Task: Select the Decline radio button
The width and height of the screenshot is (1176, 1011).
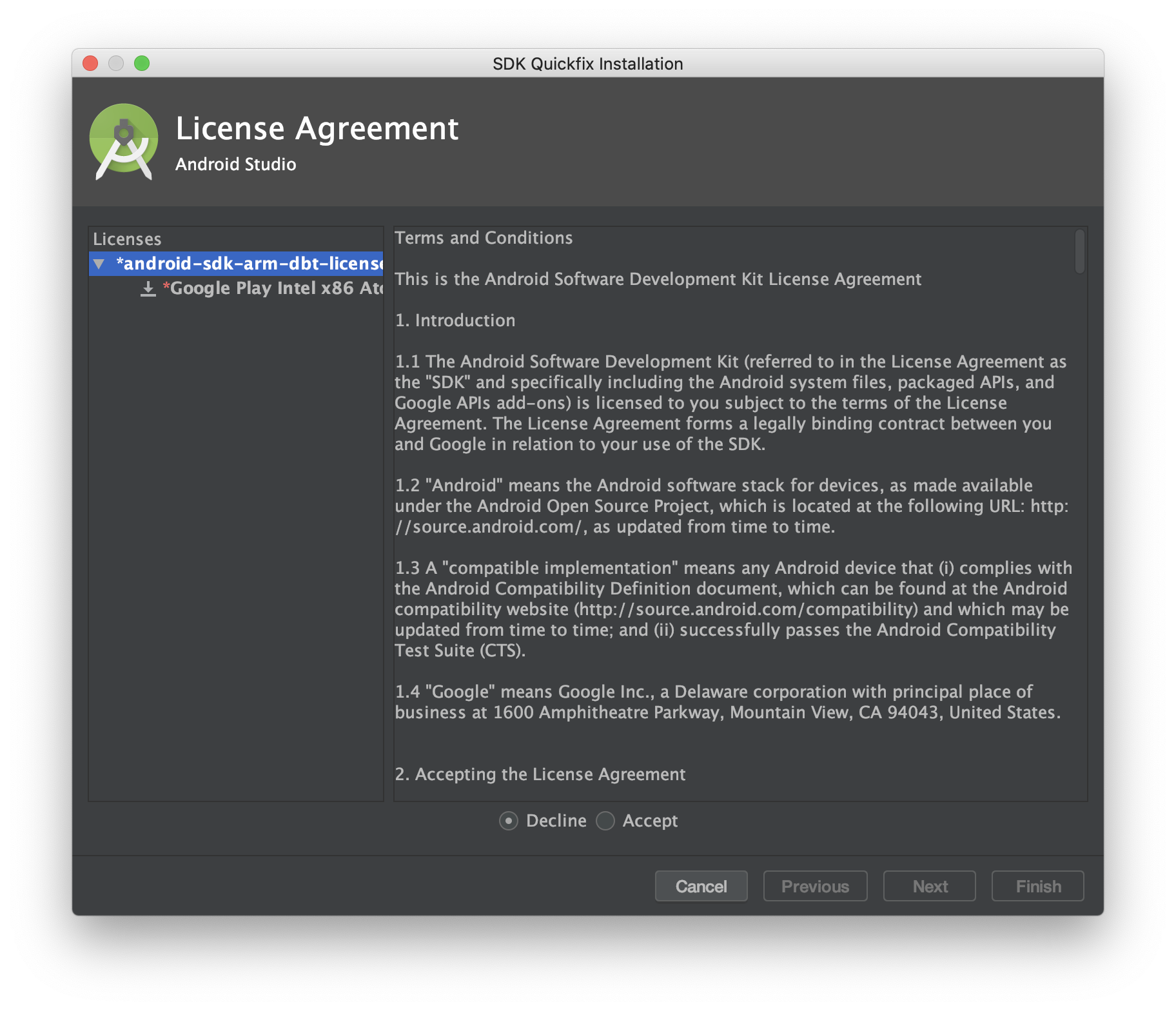Action: [x=509, y=821]
